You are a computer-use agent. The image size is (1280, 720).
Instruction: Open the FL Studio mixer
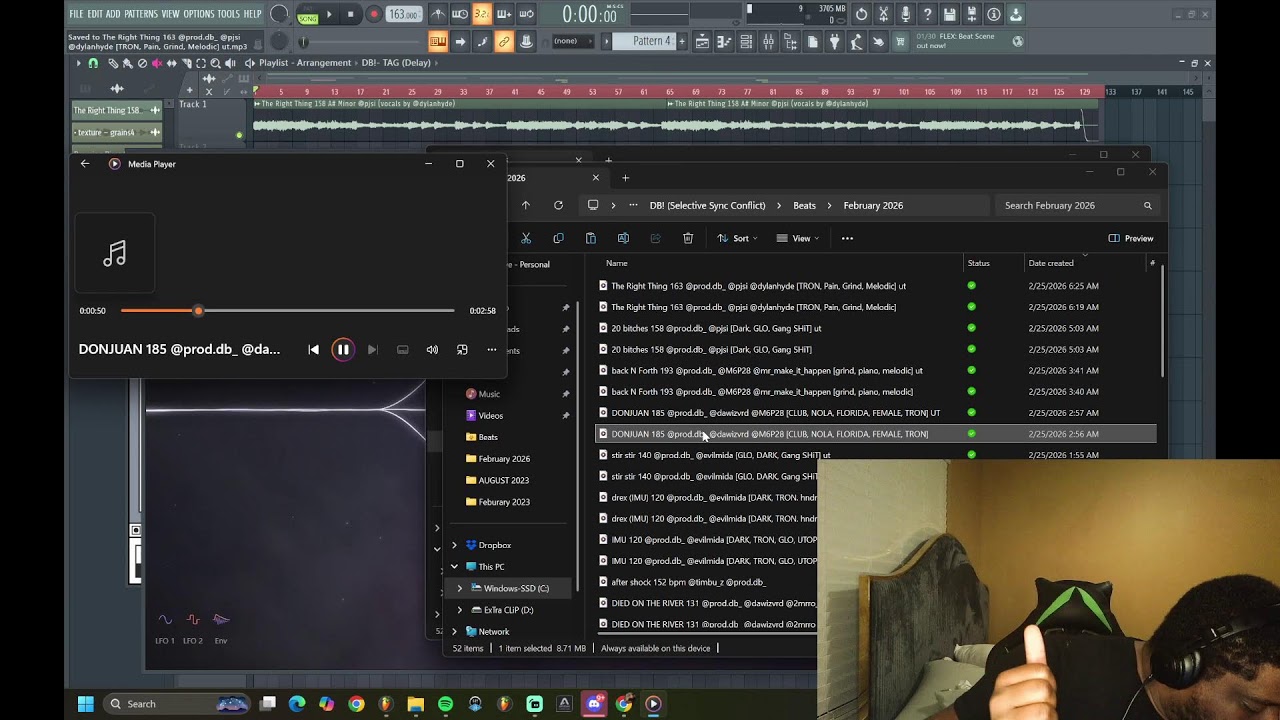point(768,41)
